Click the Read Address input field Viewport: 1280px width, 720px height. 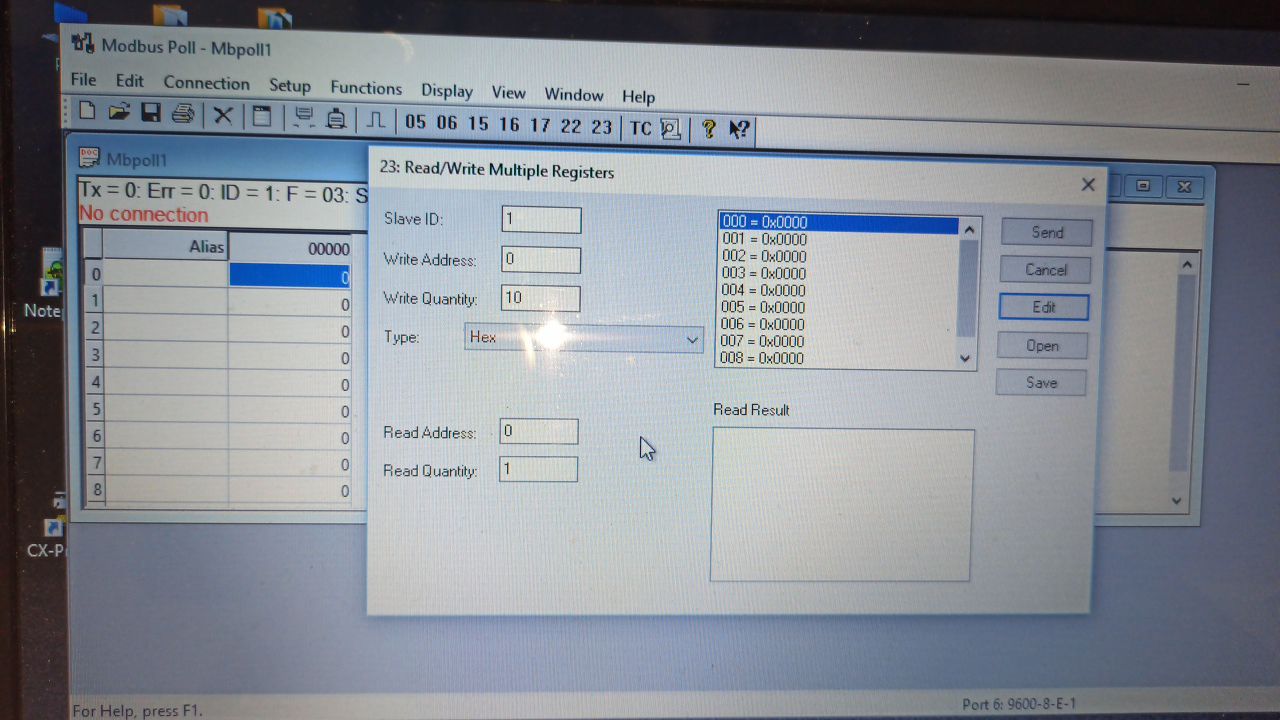pyautogui.click(x=538, y=431)
